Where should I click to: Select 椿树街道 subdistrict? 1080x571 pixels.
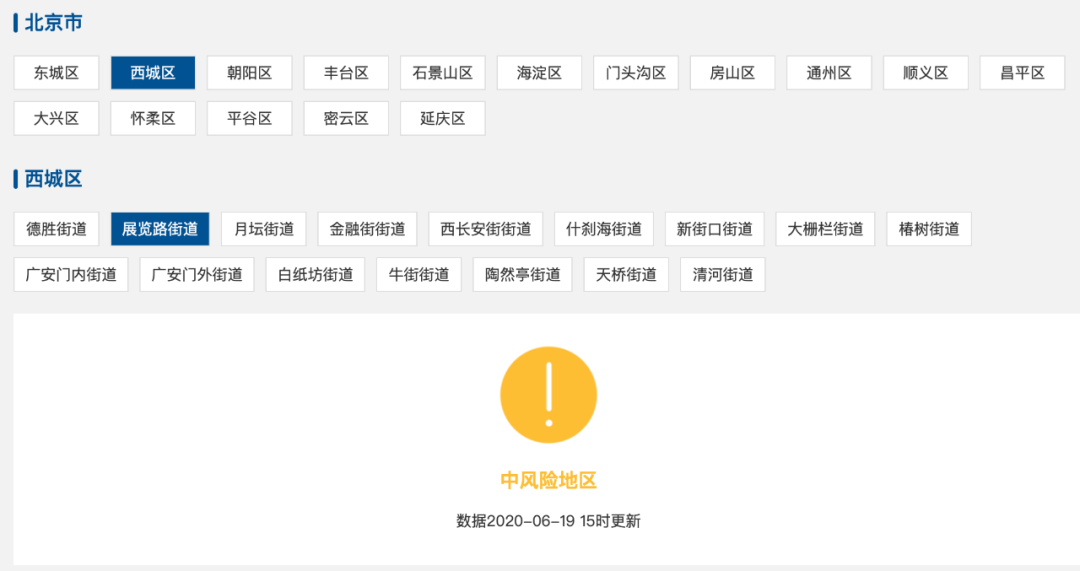point(929,229)
